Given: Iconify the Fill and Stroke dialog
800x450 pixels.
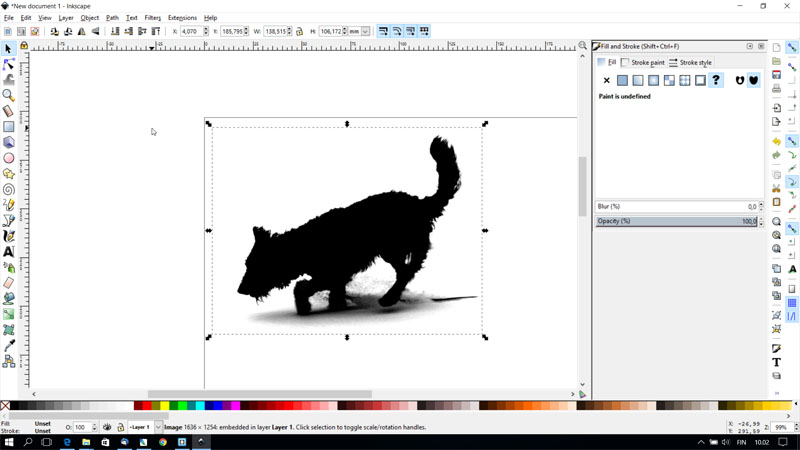Looking at the screenshot, I should click(749, 46).
